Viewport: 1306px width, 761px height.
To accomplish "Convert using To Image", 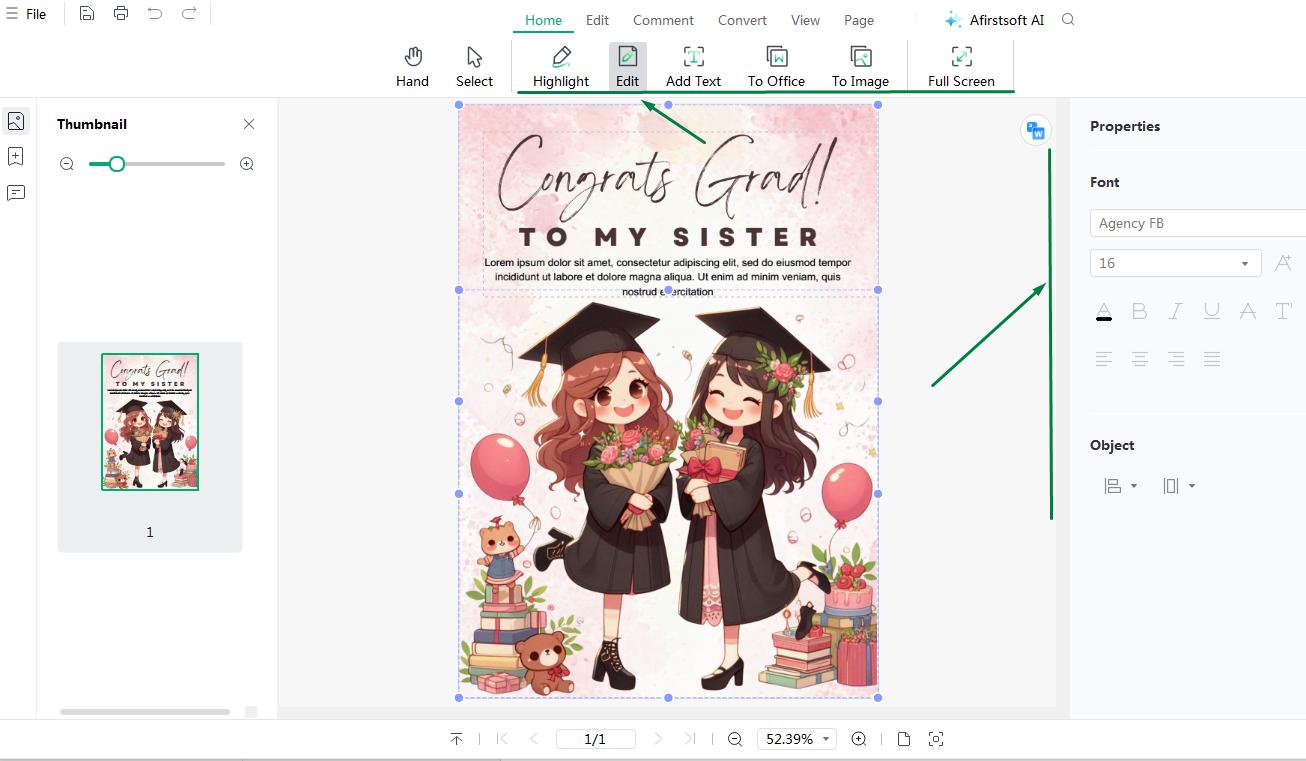I will coord(860,67).
